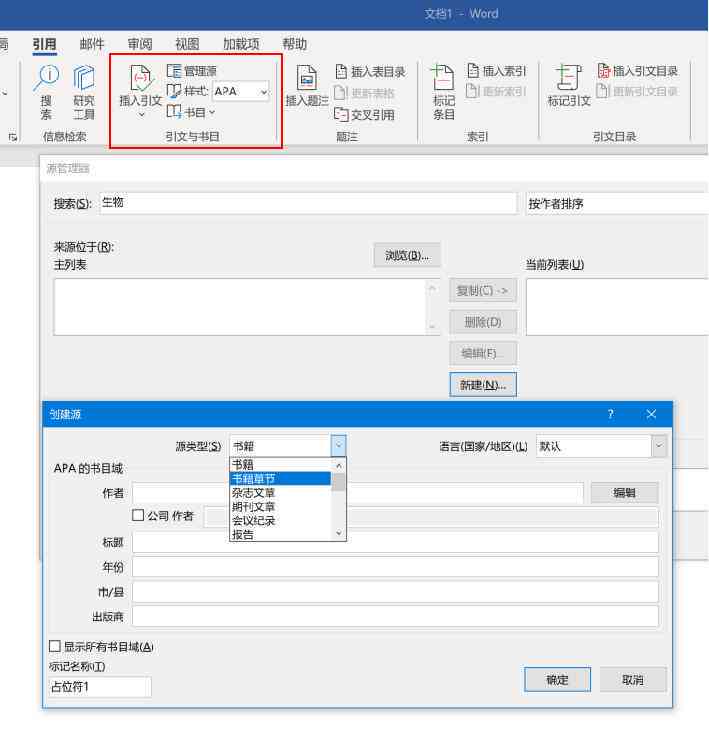This screenshot has width=709, height=730.
Task: Click the source type list scrollbar thumb
Action: tap(338, 482)
